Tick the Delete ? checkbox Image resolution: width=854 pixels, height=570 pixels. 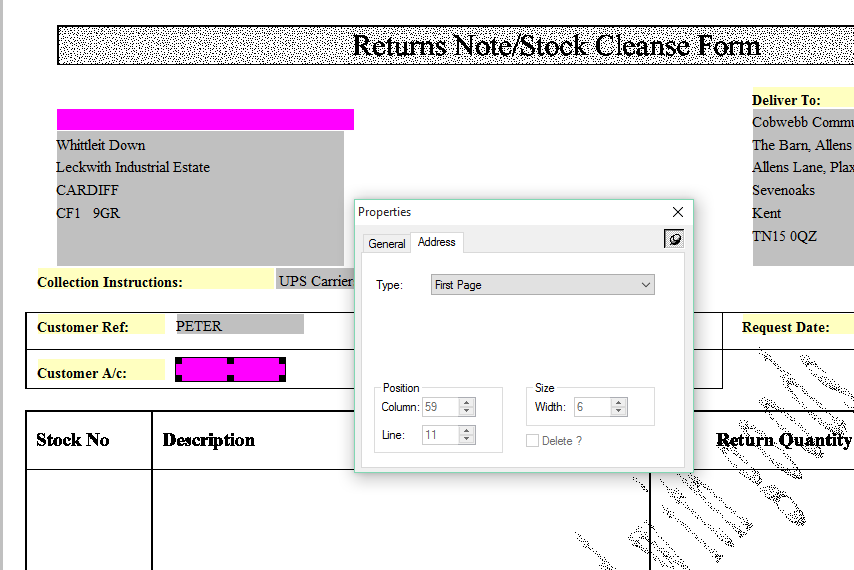pos(533,441)
